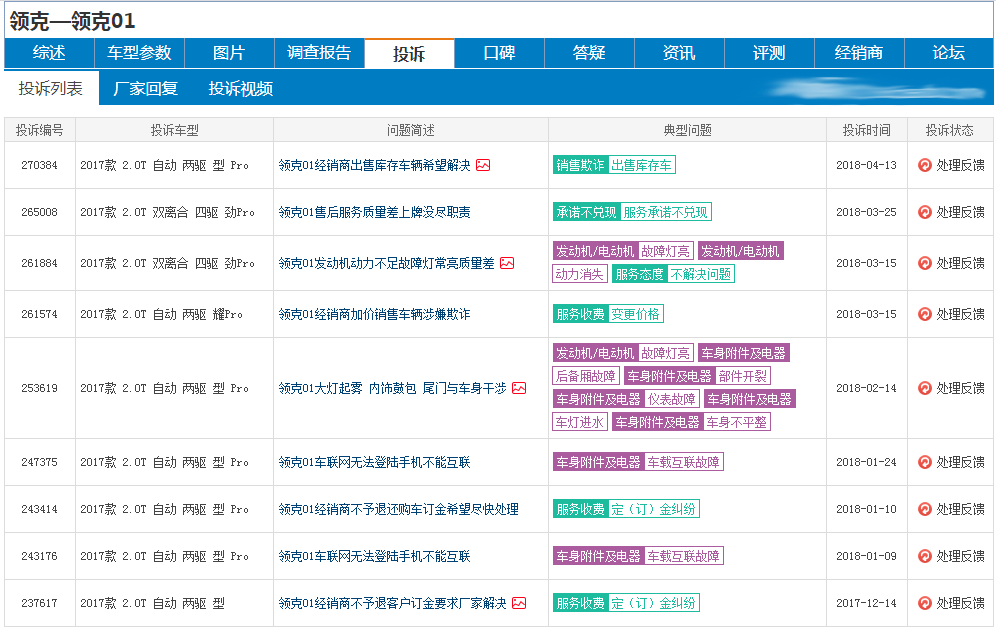The image size is (996, 631).
Task: Click image icon beside complaint 237617 description
Action: point(519,603)
